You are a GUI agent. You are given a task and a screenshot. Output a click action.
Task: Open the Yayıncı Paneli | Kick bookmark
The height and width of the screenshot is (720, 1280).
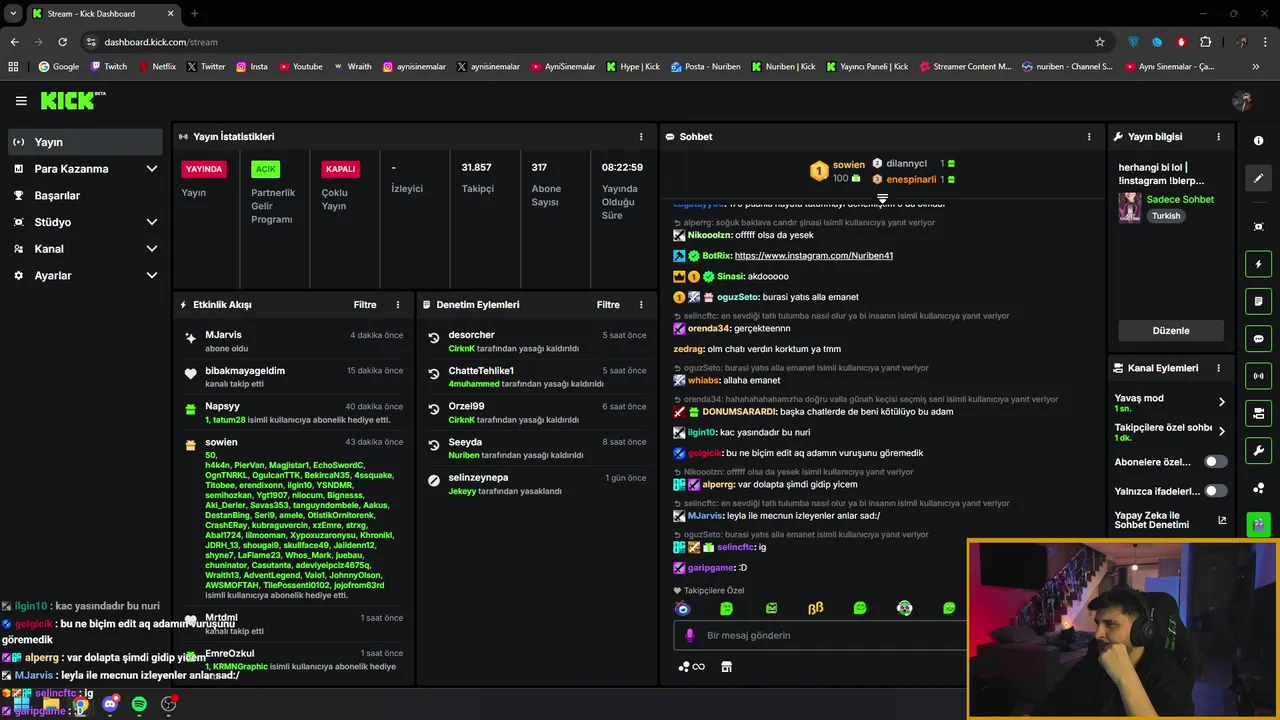coord(867,67)
